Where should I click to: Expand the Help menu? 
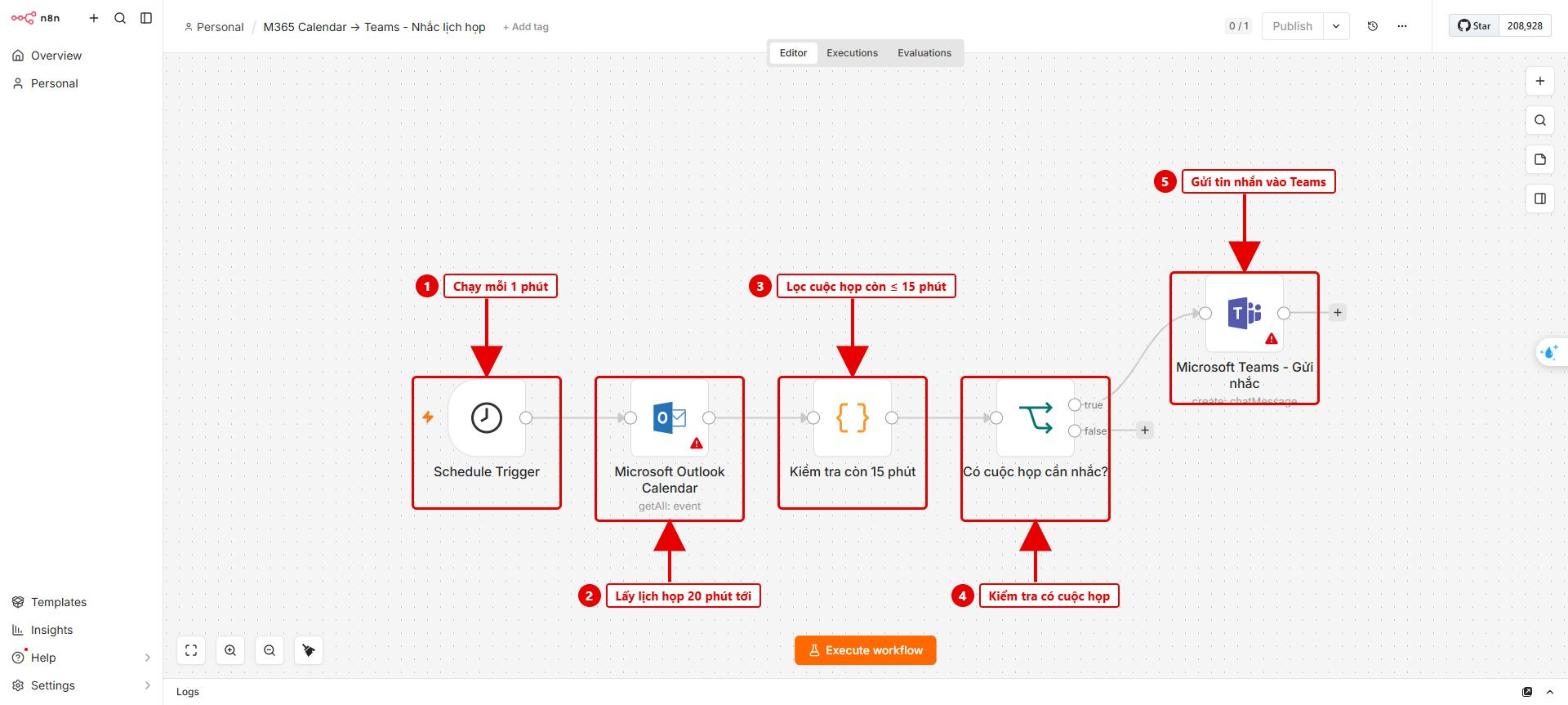pos(81,658)
